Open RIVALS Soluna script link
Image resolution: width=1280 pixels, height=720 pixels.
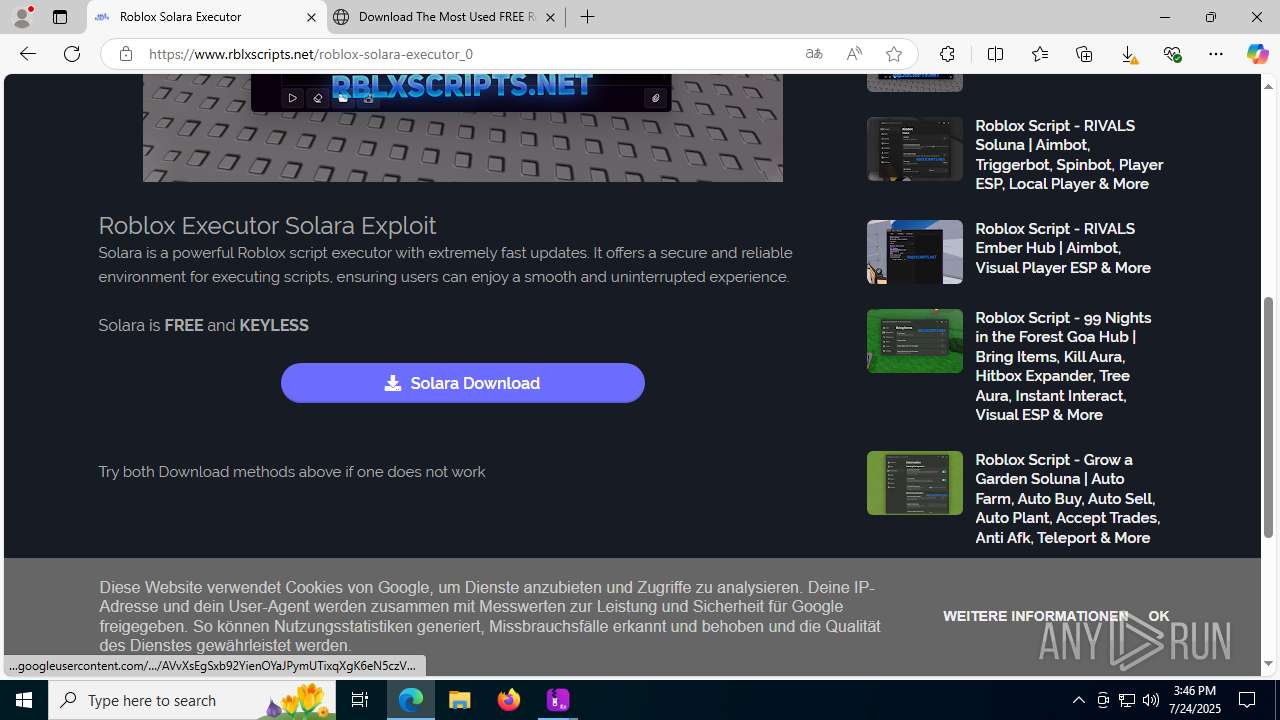[x=1068, y=155]
